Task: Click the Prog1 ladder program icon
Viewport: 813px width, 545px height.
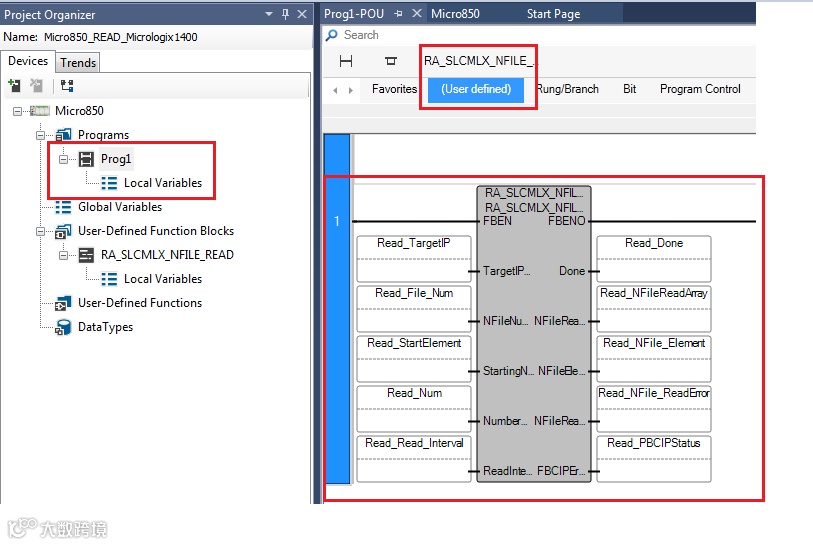Action: point(86,159)
